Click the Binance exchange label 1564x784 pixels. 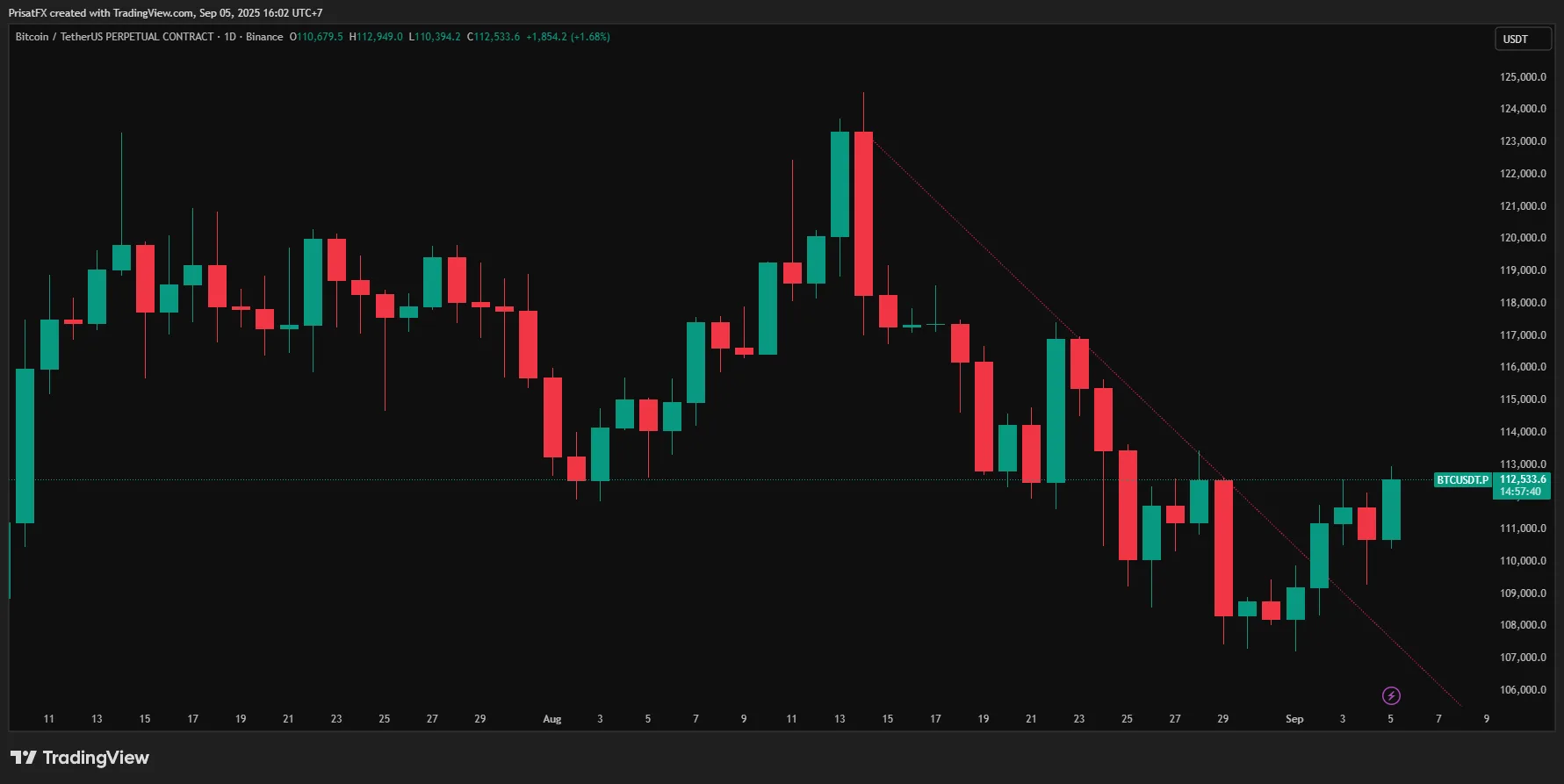click(264, 37)
